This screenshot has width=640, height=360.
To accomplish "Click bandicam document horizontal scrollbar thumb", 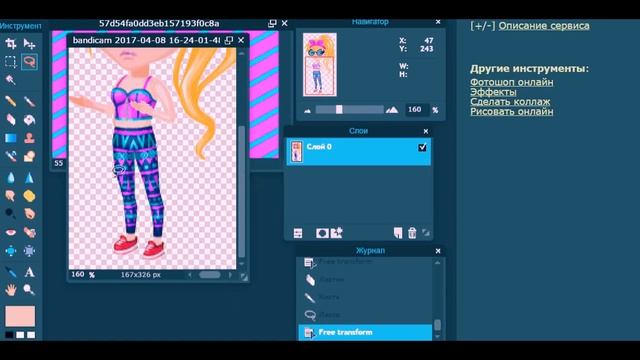I will coord(209,275).
